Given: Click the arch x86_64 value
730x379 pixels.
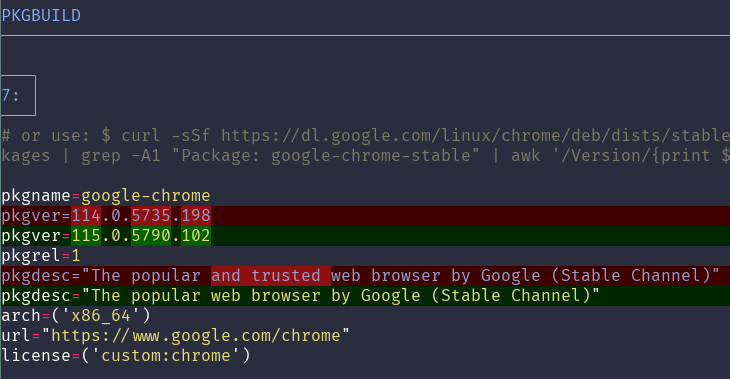Looking at the screenshot, I should pyautogui.click(x=101, y=316).
